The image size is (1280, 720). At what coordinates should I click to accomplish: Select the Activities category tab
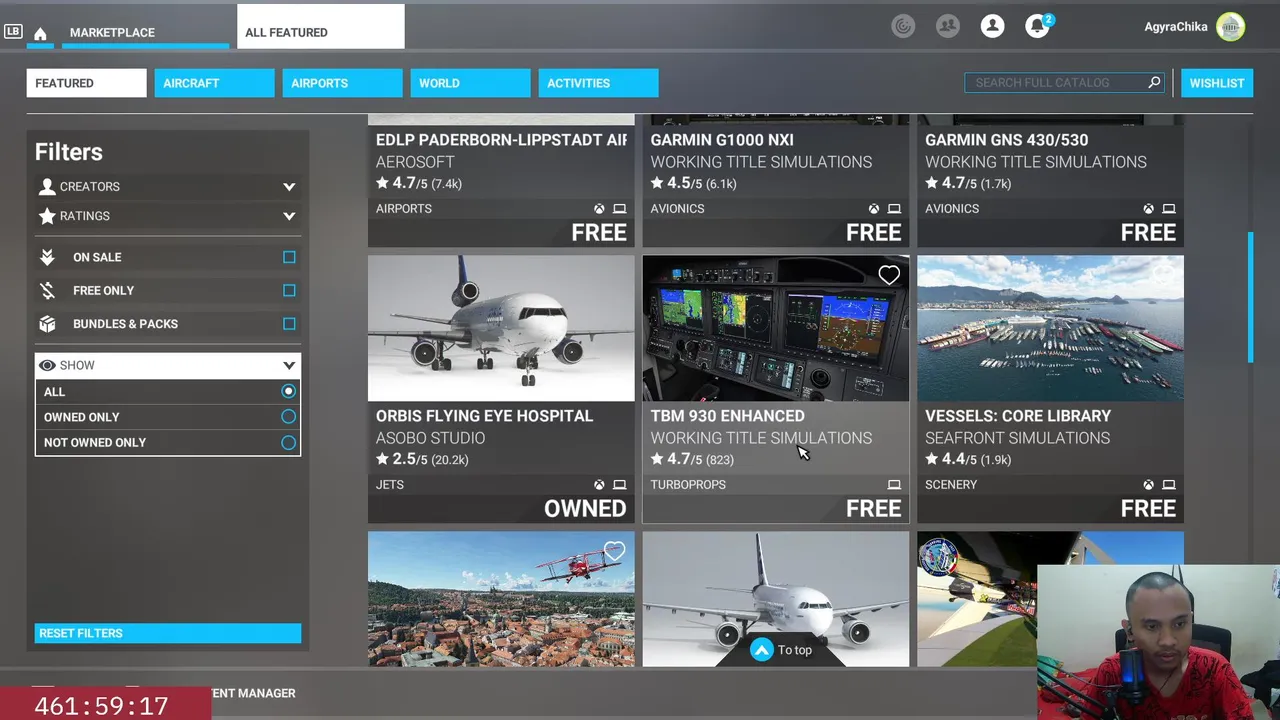(598, 83)
